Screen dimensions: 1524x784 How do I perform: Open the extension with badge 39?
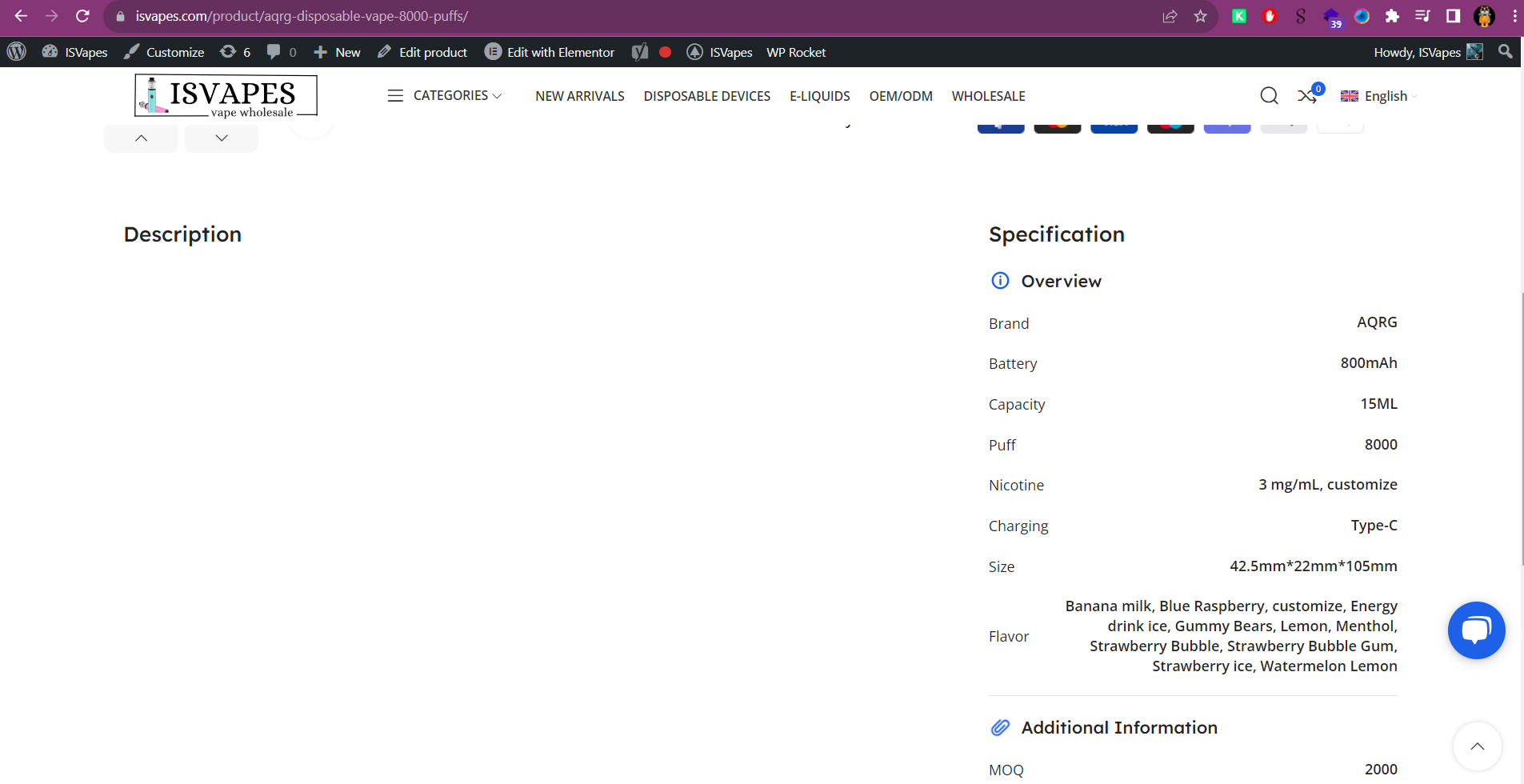pyautogui.click(x=1331, y=17)
